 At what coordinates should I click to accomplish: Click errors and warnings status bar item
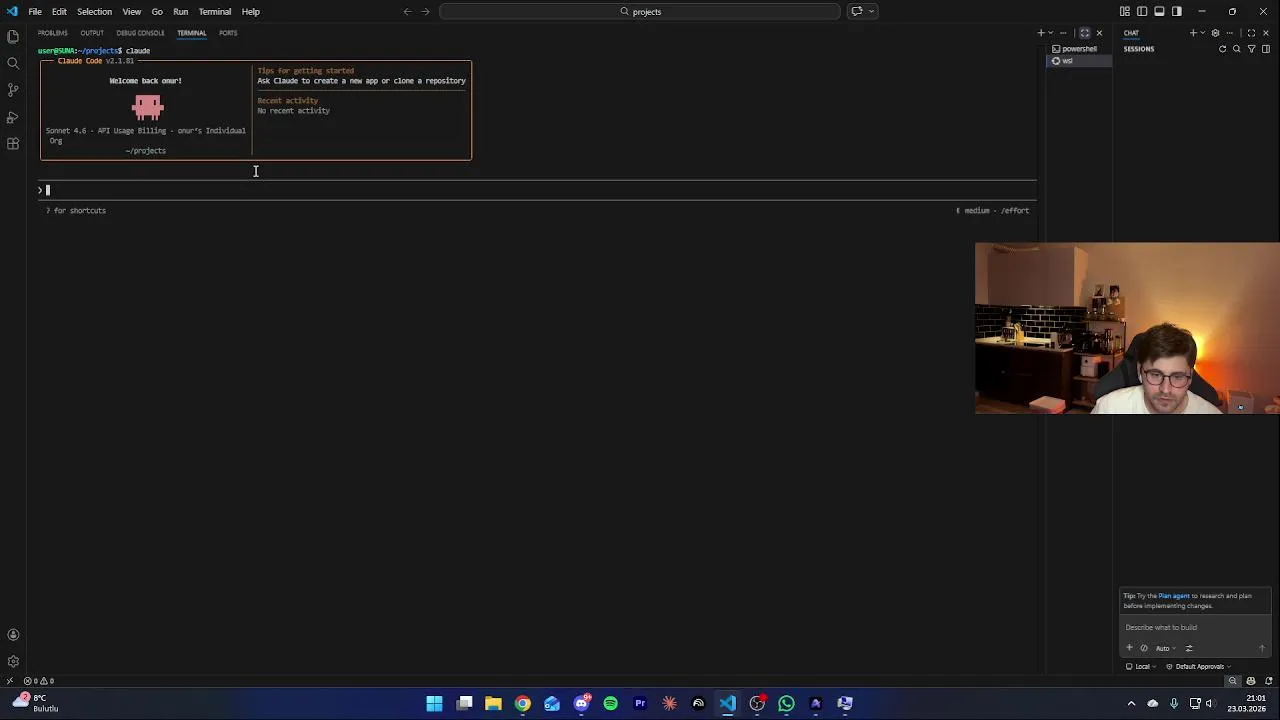click(39, 681)
